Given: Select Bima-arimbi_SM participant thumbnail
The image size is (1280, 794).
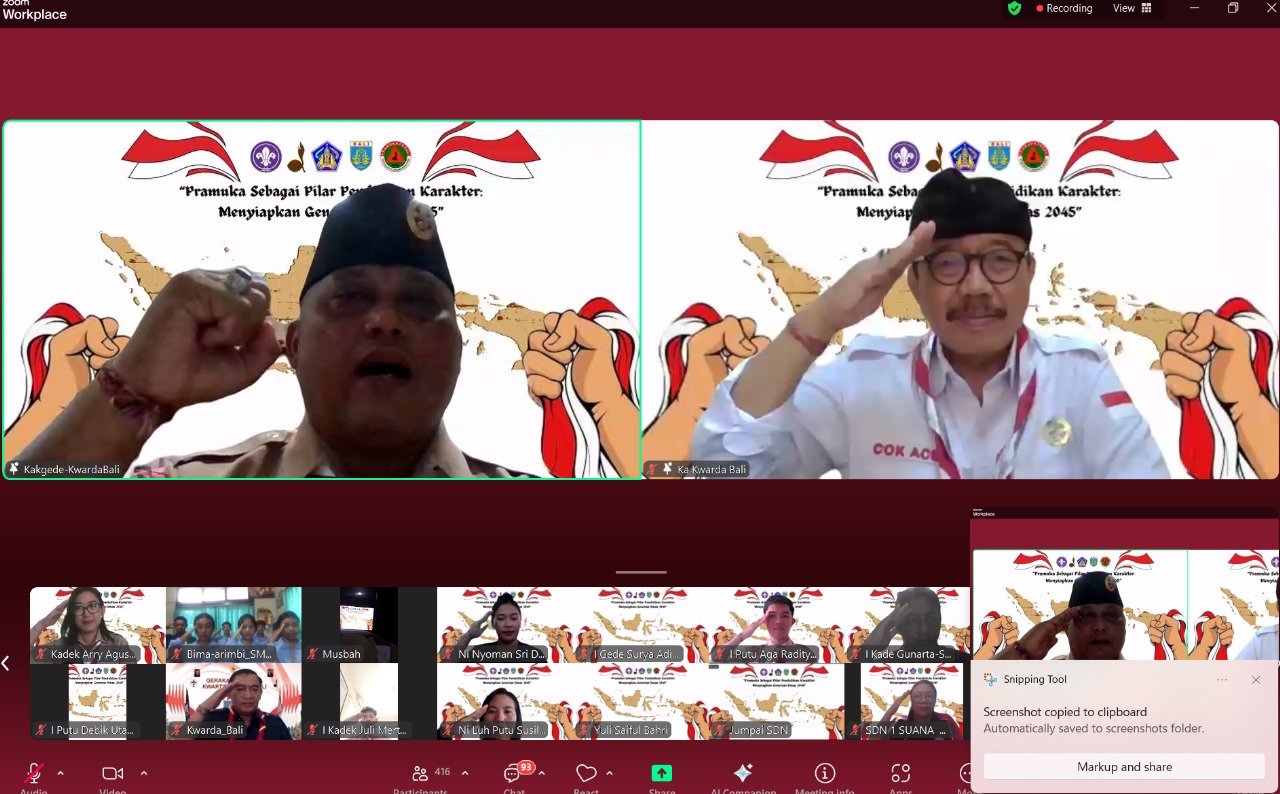Looking at the screenshot, I should click(x=234, y=625).
